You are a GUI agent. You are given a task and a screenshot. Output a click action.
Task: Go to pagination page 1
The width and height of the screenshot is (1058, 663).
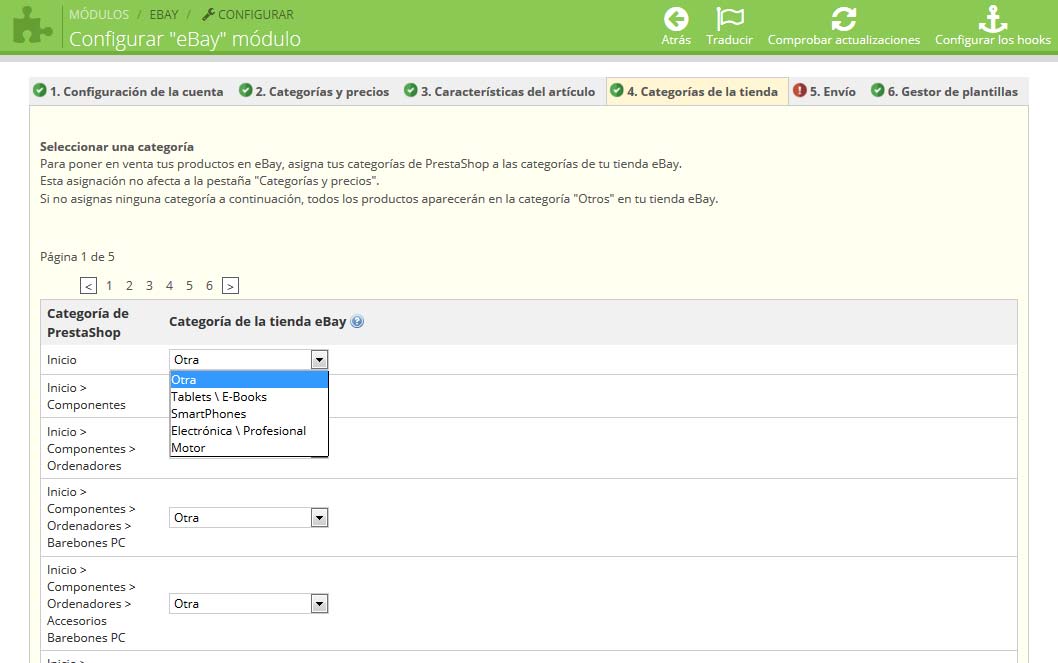tap(109, 286)
